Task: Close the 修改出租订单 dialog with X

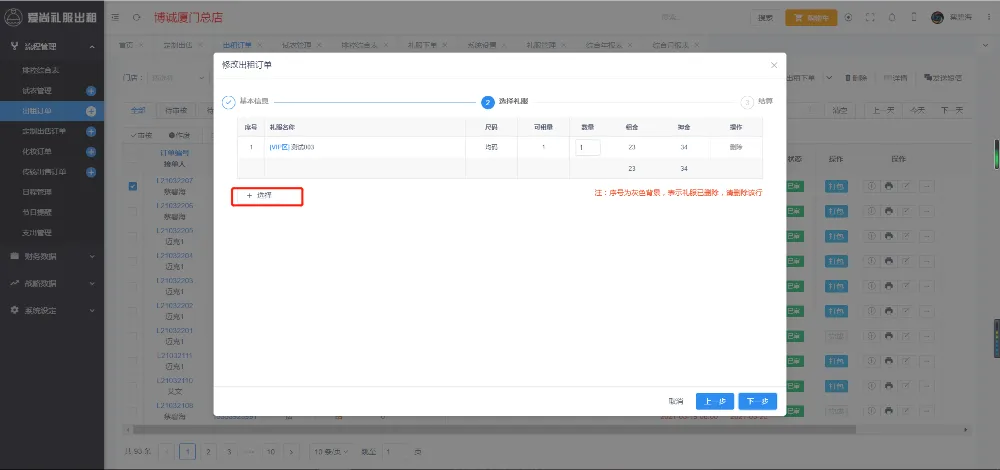Action: point(773,65)
